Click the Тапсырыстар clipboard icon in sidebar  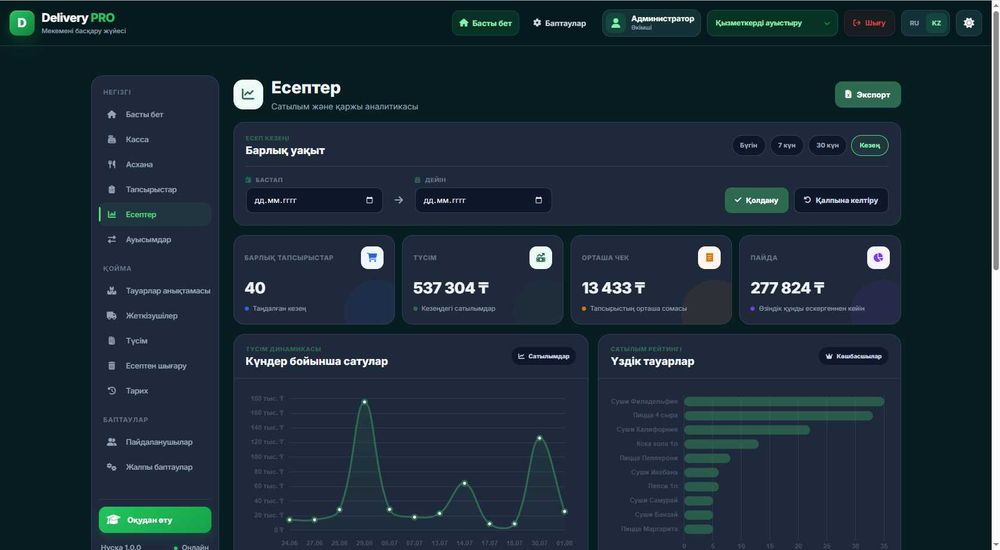(112, 190)
